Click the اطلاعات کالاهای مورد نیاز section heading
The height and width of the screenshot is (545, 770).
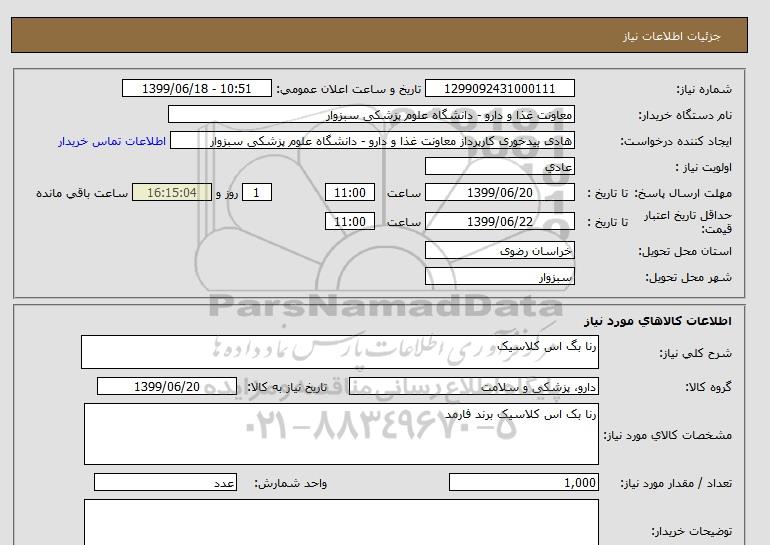pyautogui.click(x=658, y=321)
